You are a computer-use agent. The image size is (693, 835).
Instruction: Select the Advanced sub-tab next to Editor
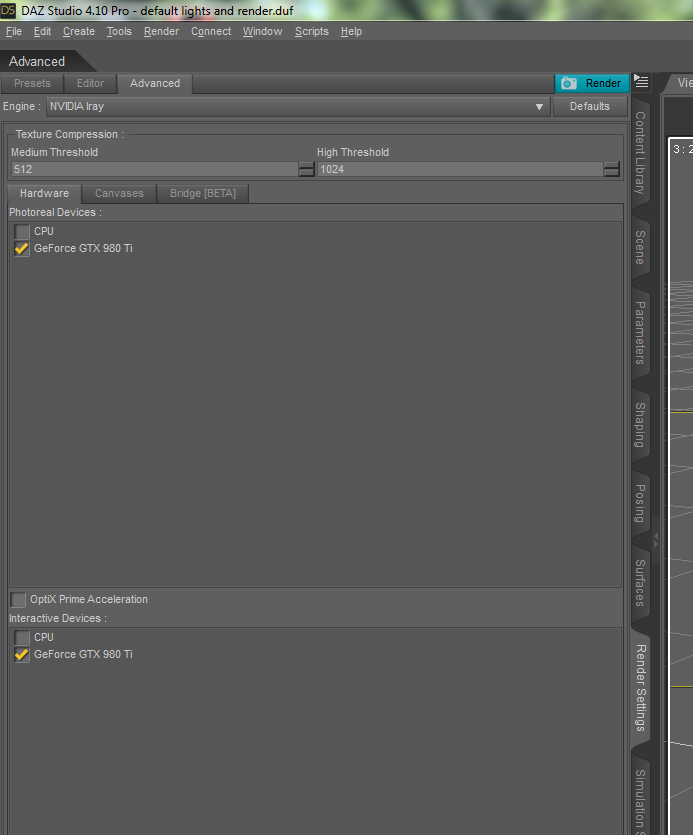point(155,84)
